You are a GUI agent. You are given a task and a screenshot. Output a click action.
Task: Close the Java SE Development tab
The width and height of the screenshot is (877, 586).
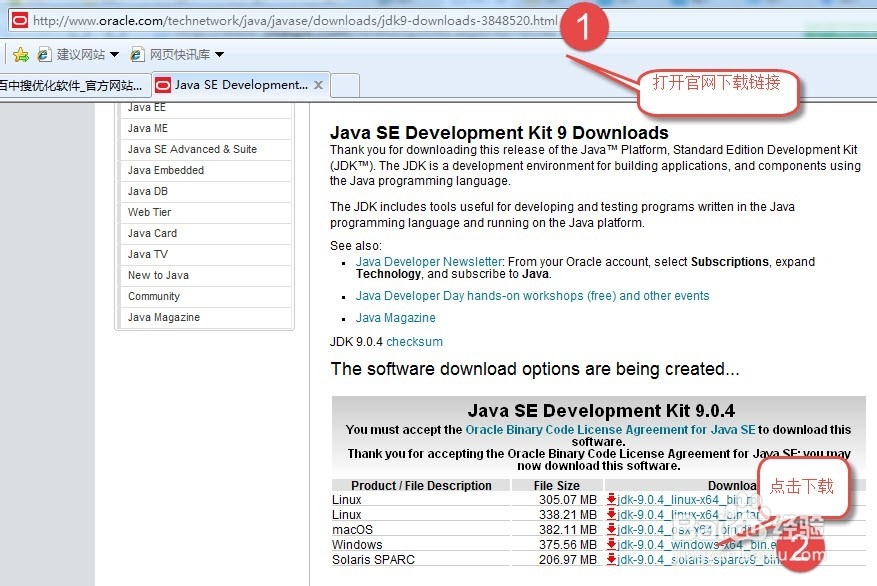point(318,85)
